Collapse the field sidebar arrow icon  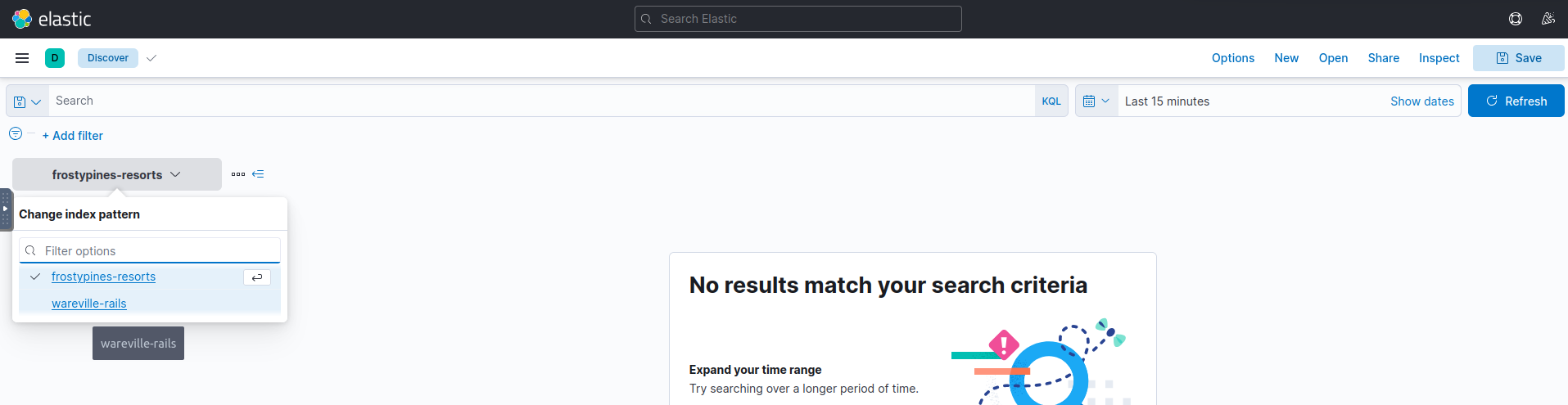point(258,174)
